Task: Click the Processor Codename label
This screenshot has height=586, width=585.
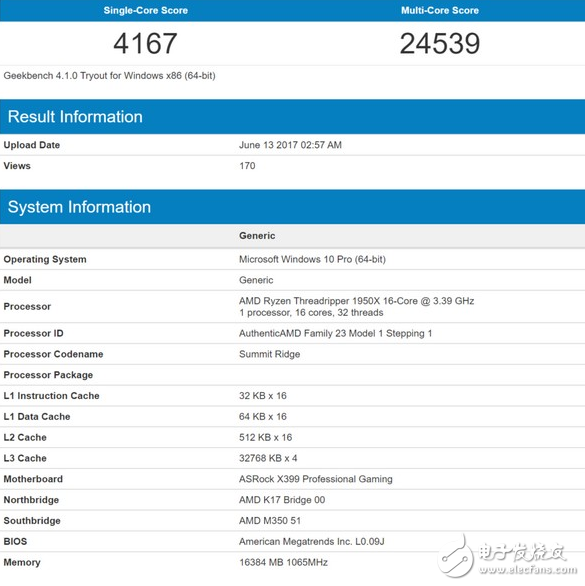Action: click(x=53, y=354)
